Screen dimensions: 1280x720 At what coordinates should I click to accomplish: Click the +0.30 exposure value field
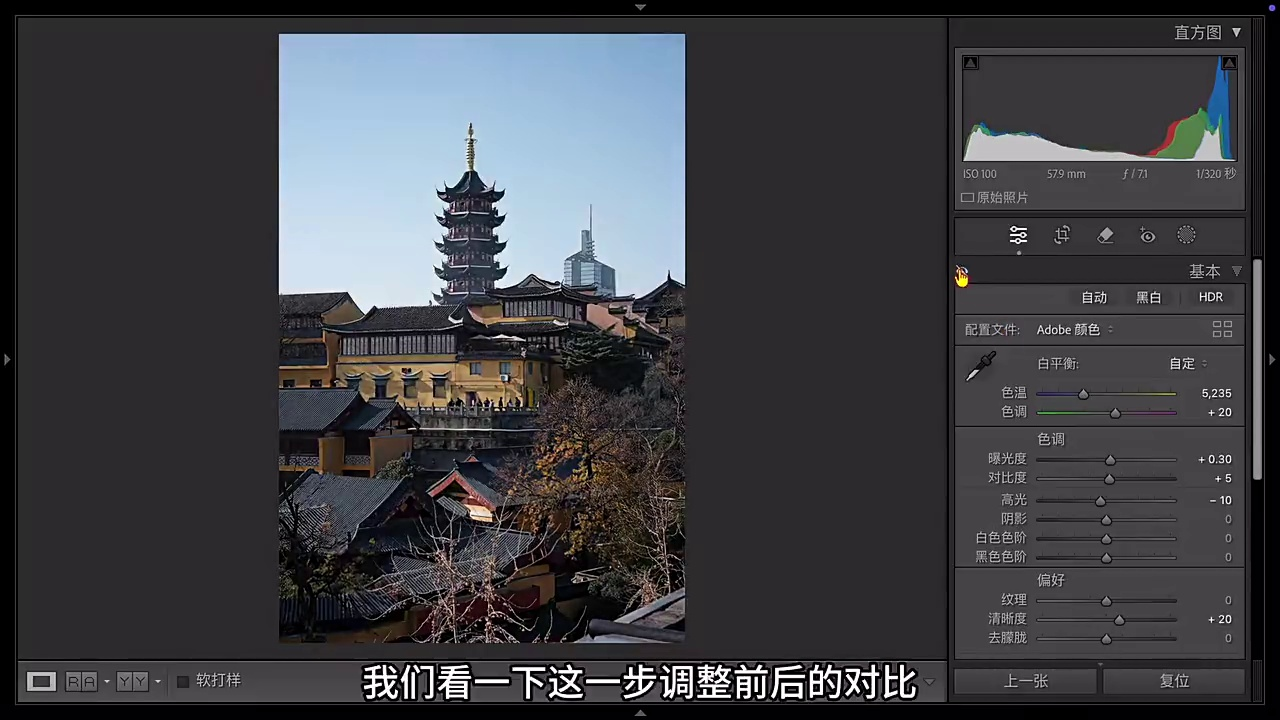(1215, 460)
